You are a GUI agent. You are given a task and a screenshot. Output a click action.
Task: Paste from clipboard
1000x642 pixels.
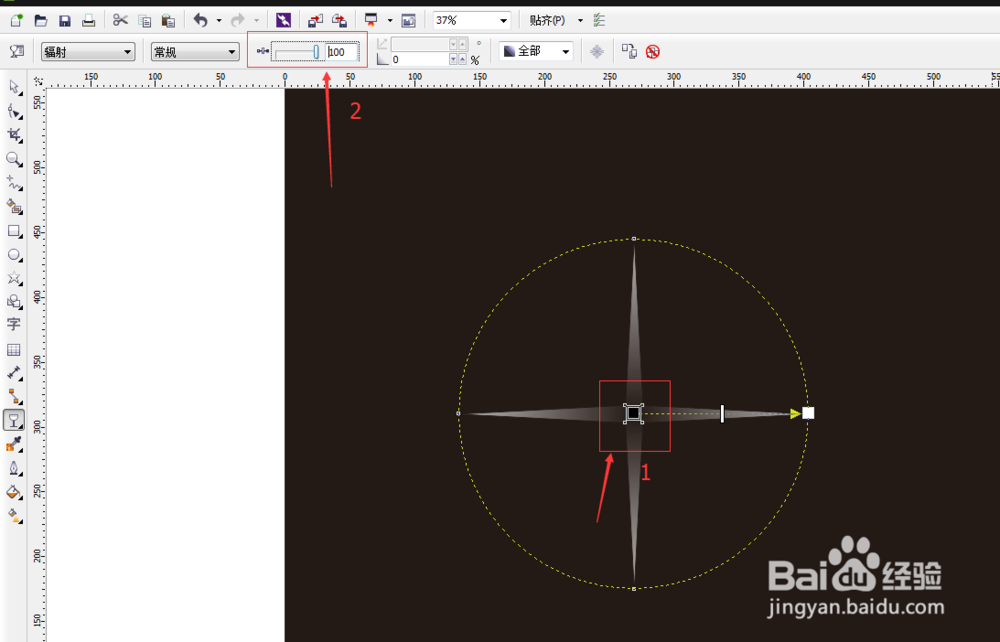(x=168, y=21)
